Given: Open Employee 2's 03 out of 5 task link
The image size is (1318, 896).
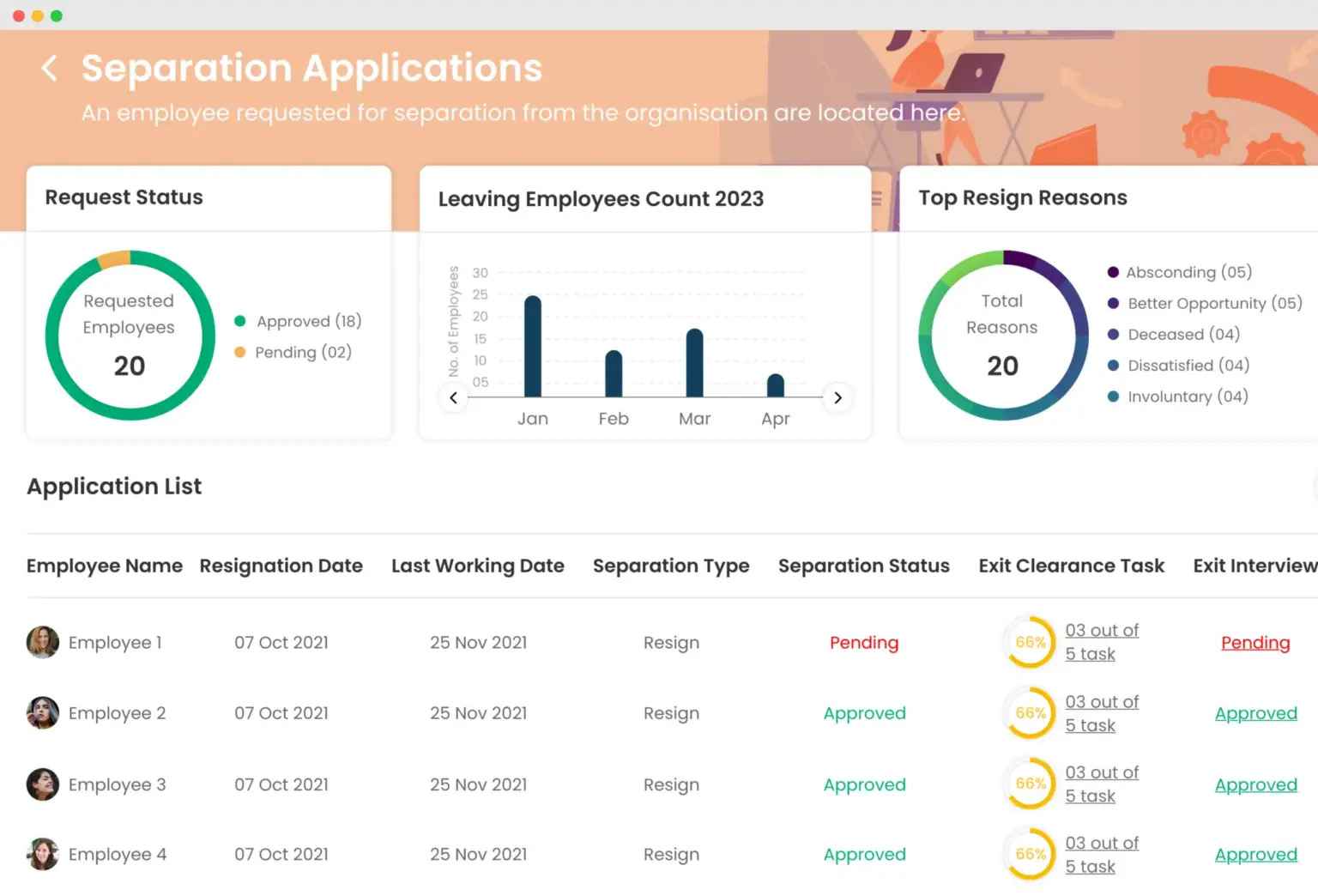Looking at the screenshot, I should point(1102,713).
